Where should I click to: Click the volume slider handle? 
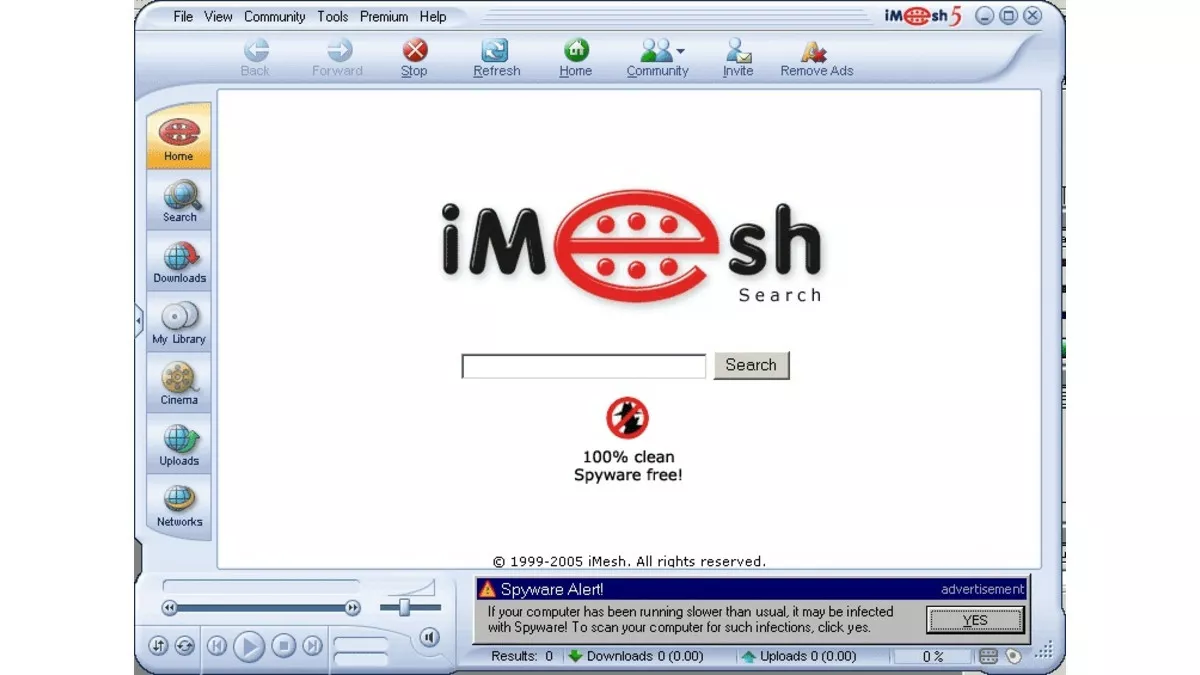(x=405, y=607)
